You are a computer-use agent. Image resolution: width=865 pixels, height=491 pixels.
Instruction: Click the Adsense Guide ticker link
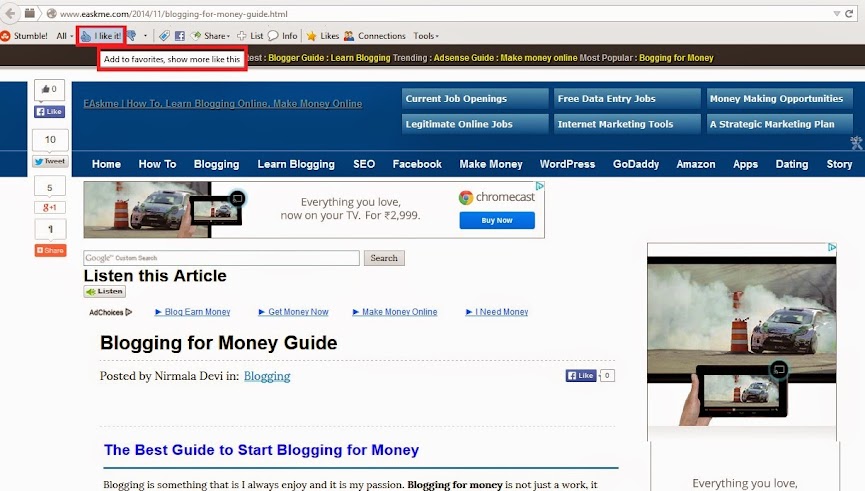(463, 58)
